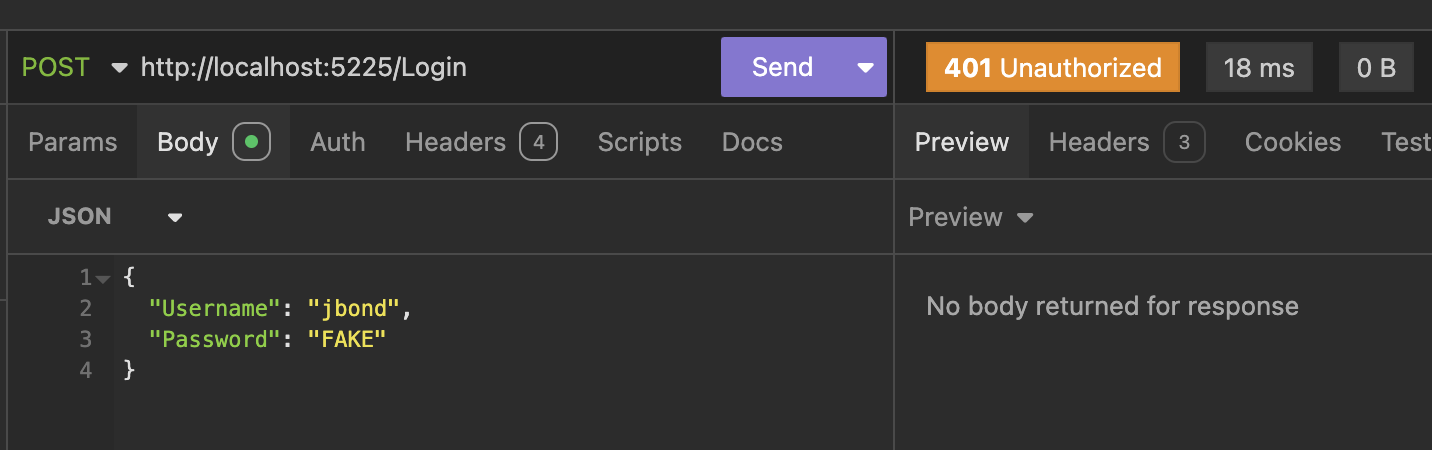This screenshot has width=1432, height=450.
Task: Select the Body tab
Action: click(188, 142)
